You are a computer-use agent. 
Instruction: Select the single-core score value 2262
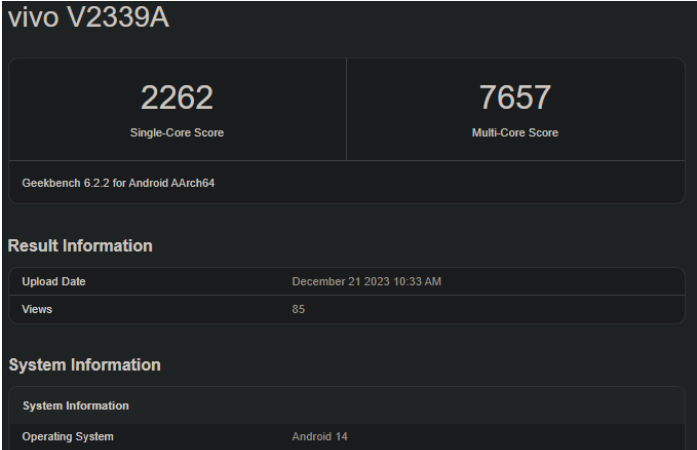point(177,97)
